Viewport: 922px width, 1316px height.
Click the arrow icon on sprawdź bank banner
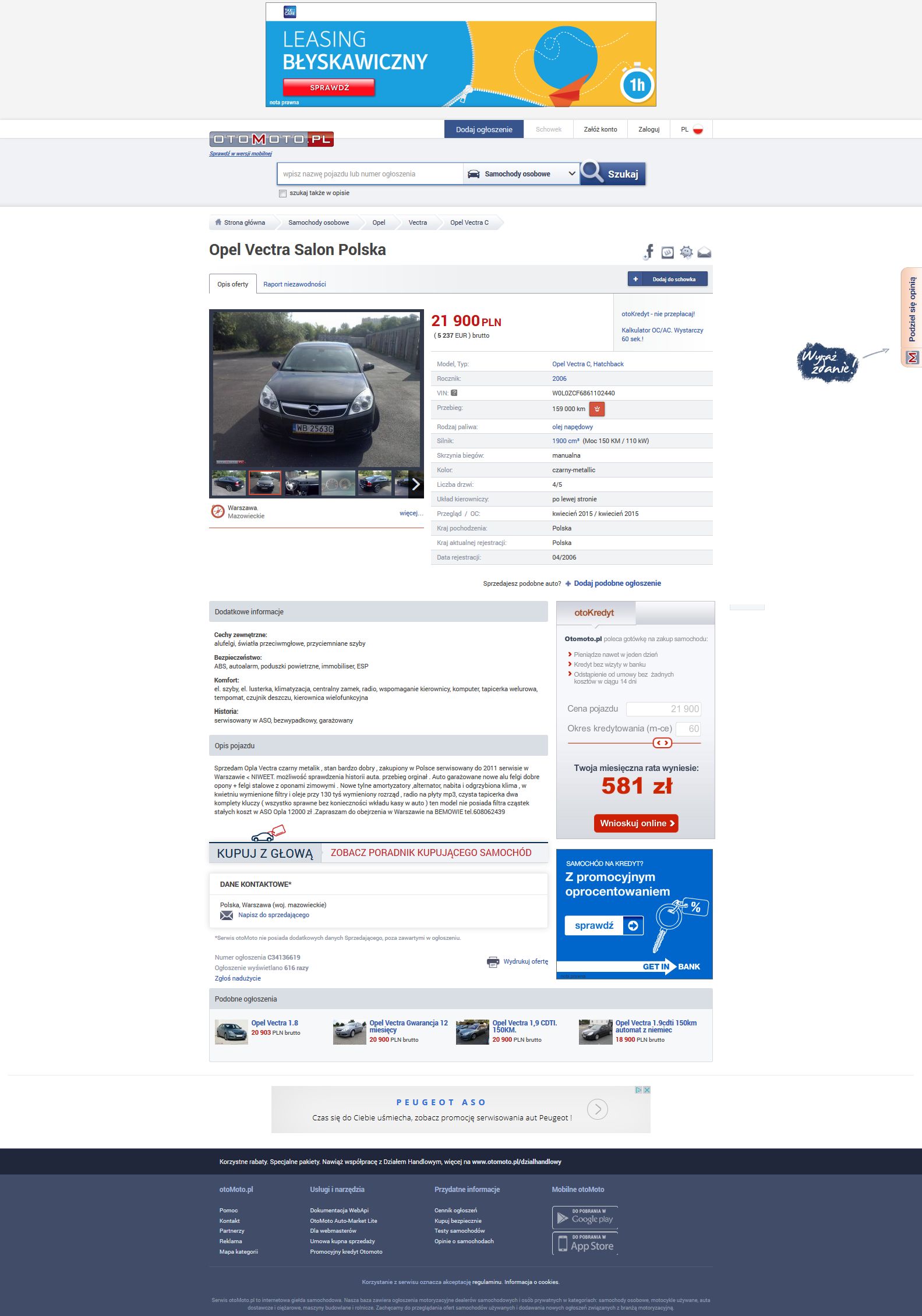[633, 926]
